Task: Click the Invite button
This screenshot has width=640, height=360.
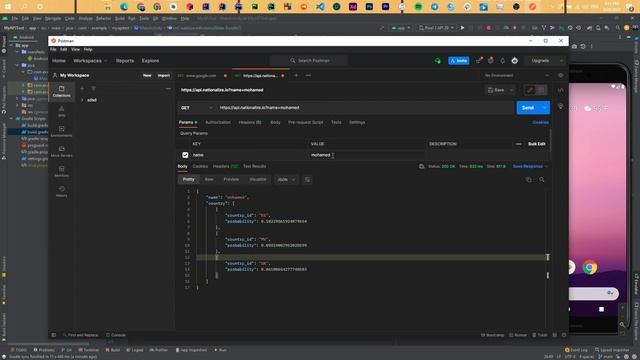Action: point(459,61)
